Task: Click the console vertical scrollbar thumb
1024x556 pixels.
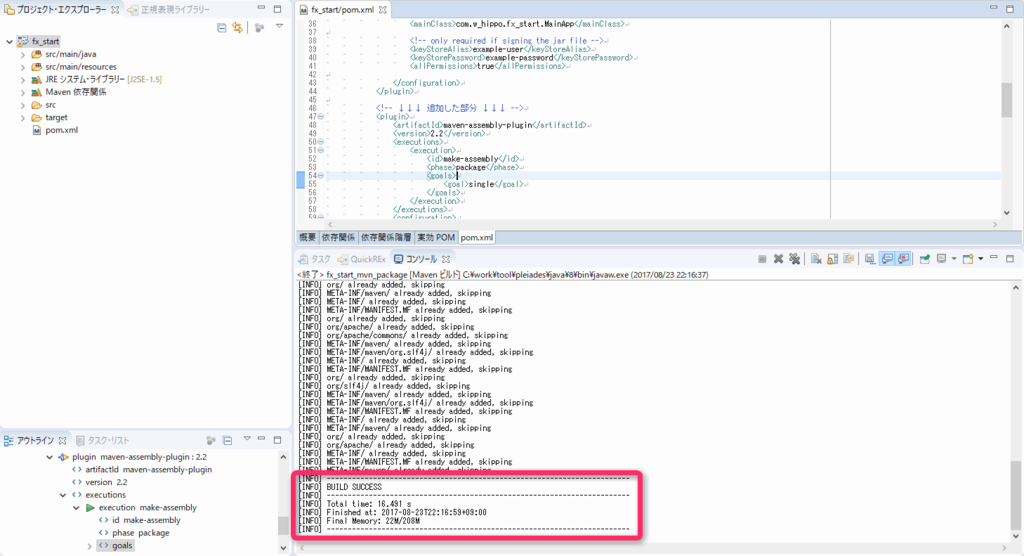Action: coord(1016,494)
